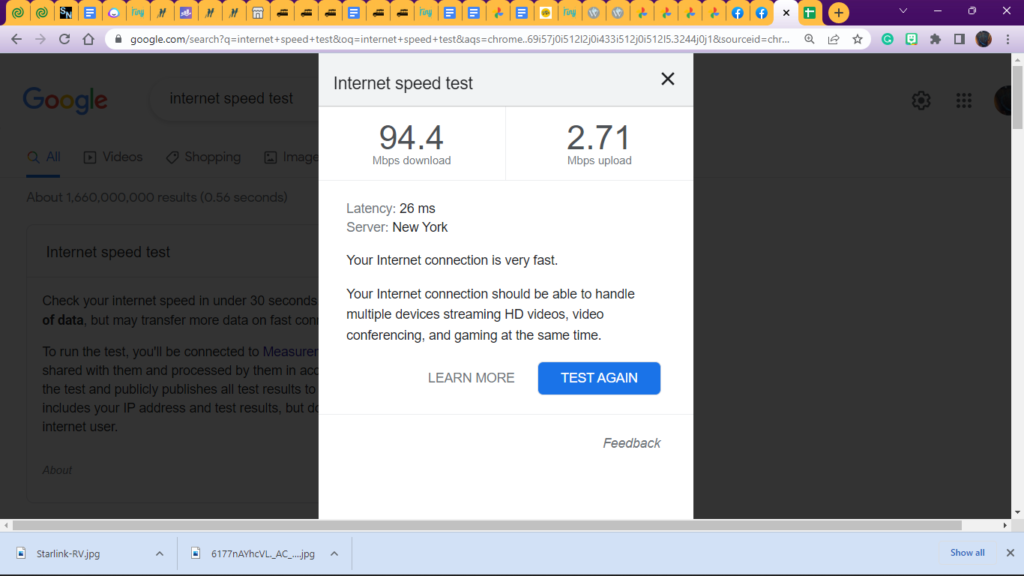Close the Internet speed test dialog

pyautogui.click(x=667, y=79)
